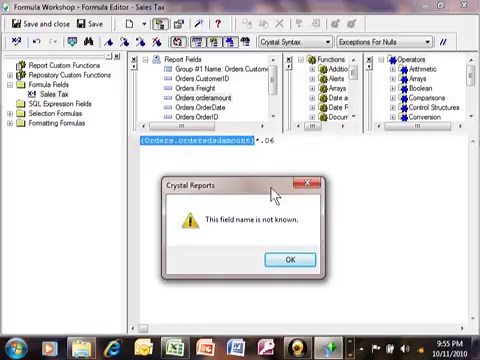
Task: Open Excel from the taskbar
Action: coord(175,349)
